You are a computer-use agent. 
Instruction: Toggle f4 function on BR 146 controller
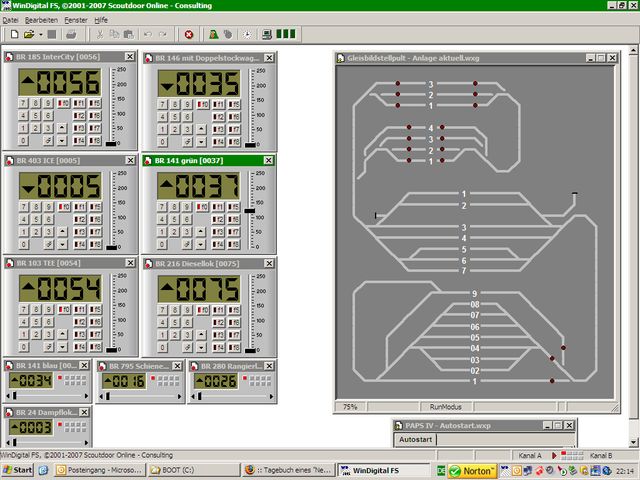tap(218, 142)
